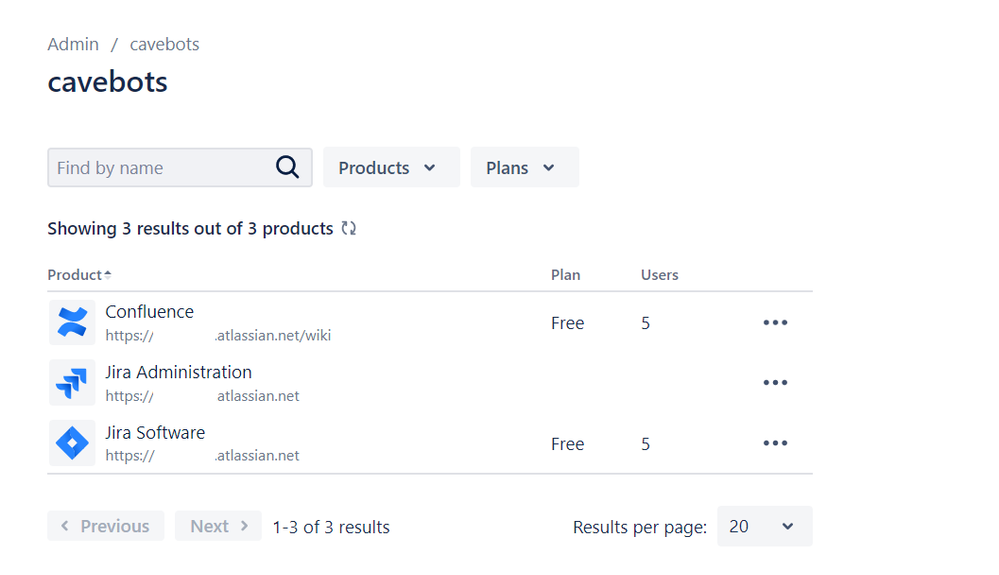Click the 5 users value for Confluence
The image size is (999, 575).
pyautogui.click(x=645, y=323)
